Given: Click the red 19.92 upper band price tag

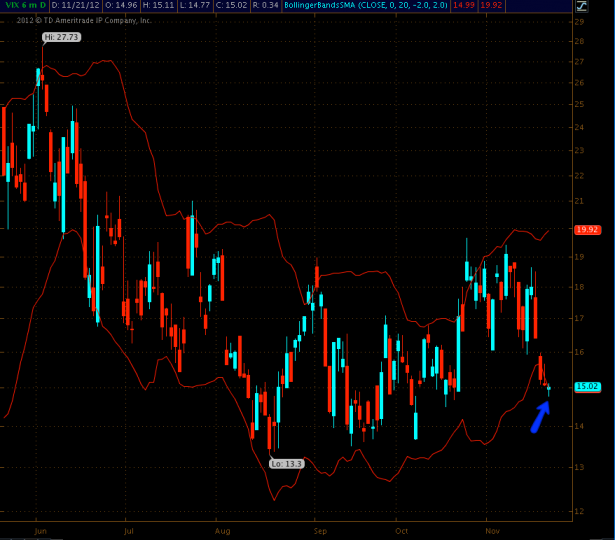Looking at the screenshot, I should click(587, 229).
